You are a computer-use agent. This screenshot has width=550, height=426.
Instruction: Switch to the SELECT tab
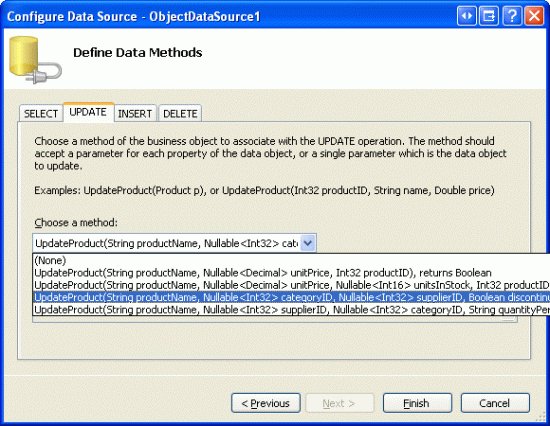coord(41,113)
